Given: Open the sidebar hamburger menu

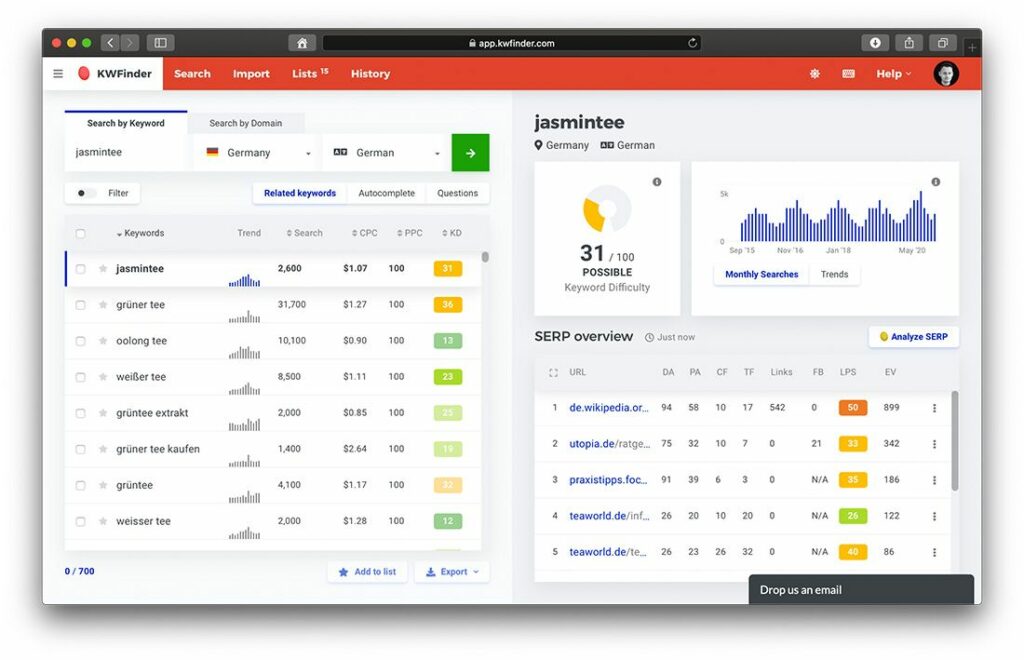Looking at the screenshot, I should [58, 73].
